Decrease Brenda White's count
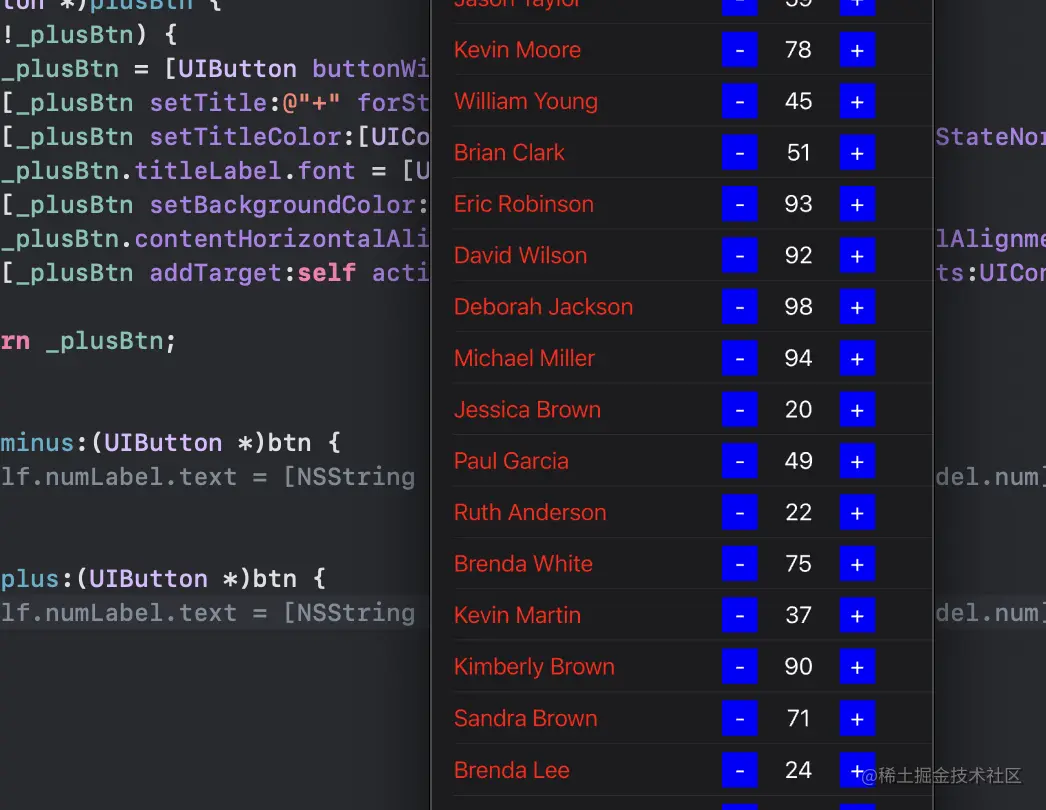 739,564
